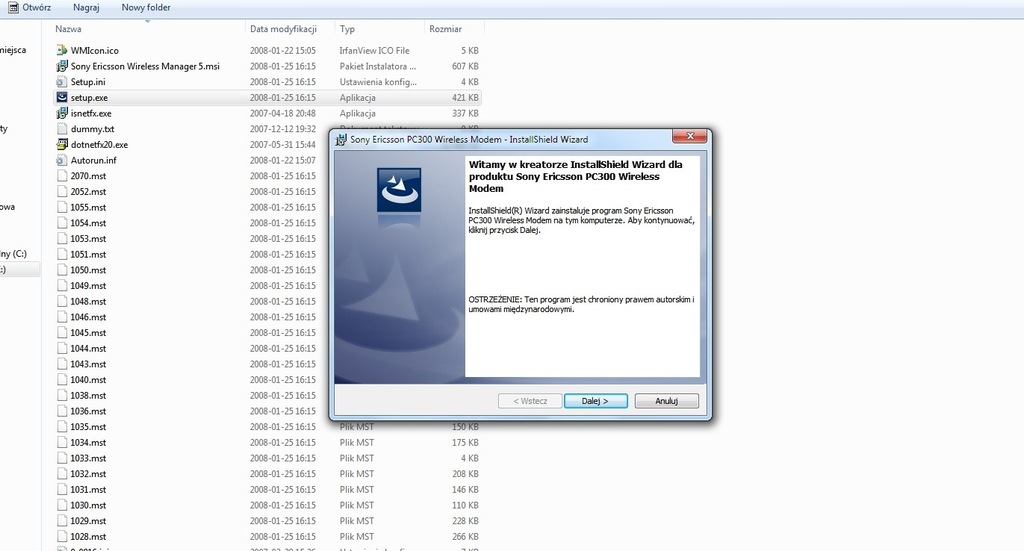
Task: Click the 1053.mst file icon
Action: point(61,238)
